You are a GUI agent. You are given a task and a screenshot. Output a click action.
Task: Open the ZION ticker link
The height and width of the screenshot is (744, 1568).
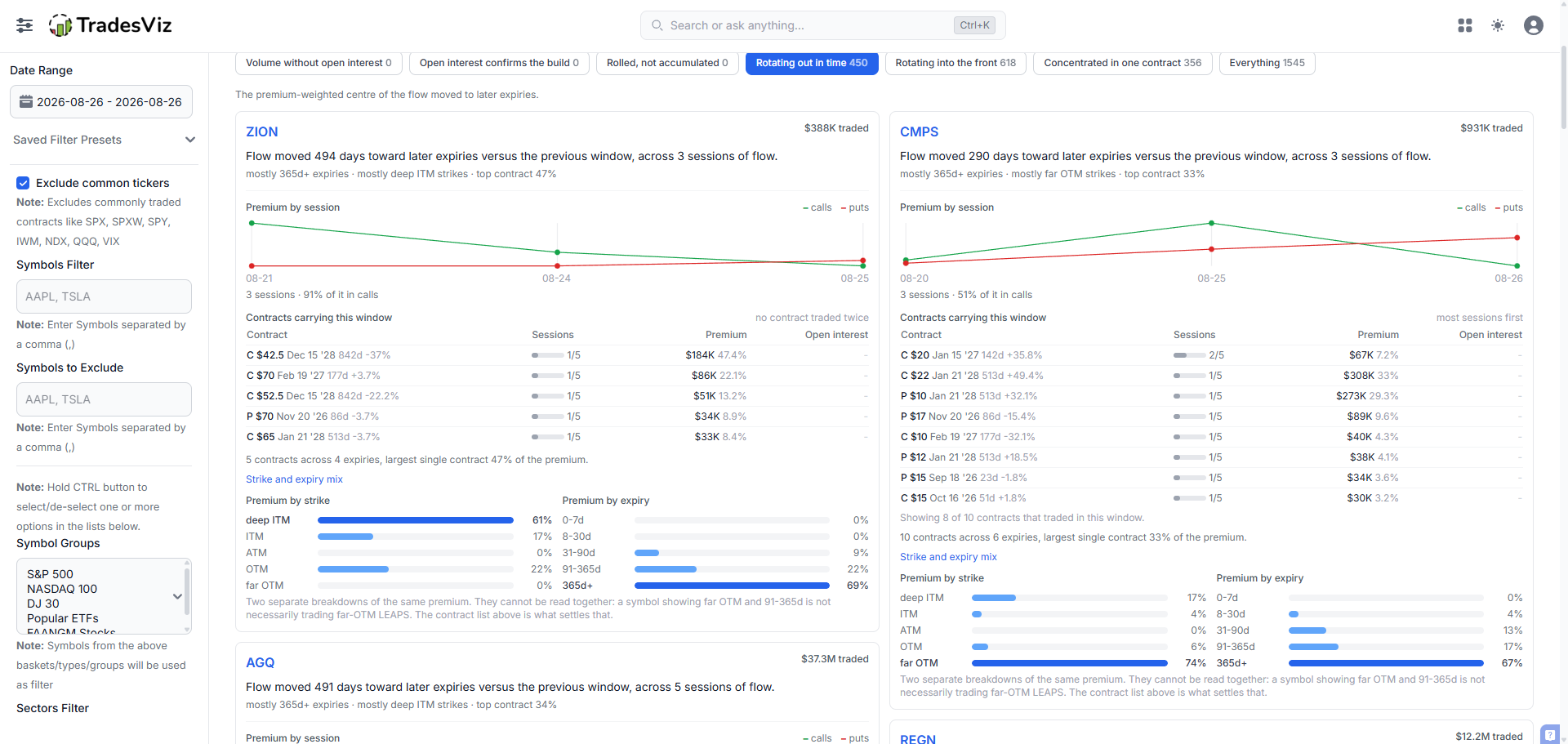262,131
